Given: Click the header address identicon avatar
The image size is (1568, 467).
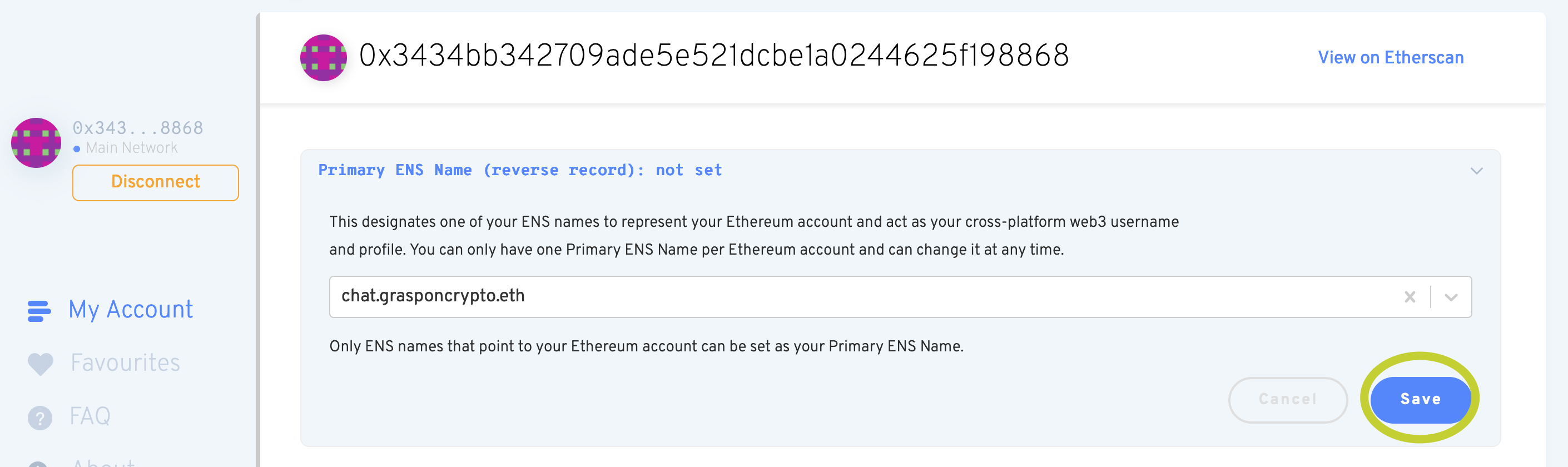Looking at the screenshot, I should coord(323,57).
